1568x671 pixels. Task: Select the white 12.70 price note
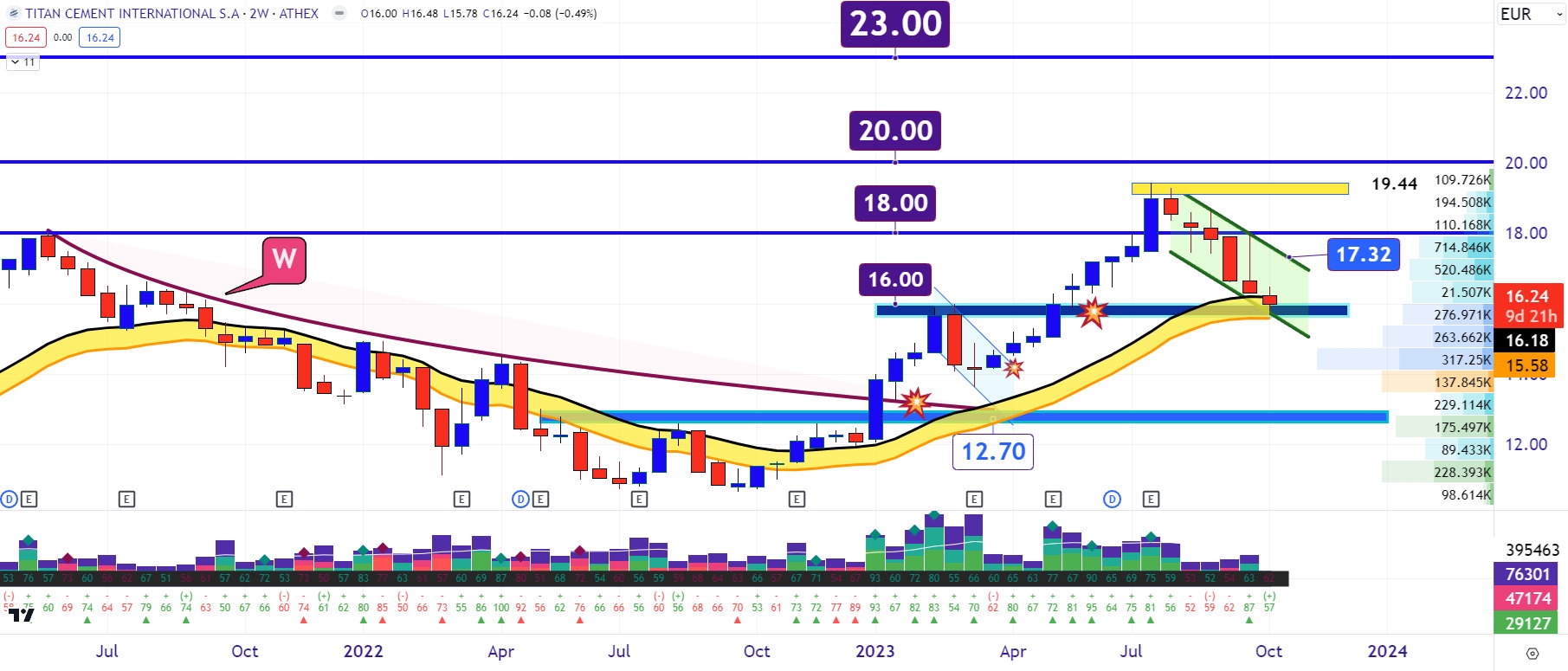[993, 451]
